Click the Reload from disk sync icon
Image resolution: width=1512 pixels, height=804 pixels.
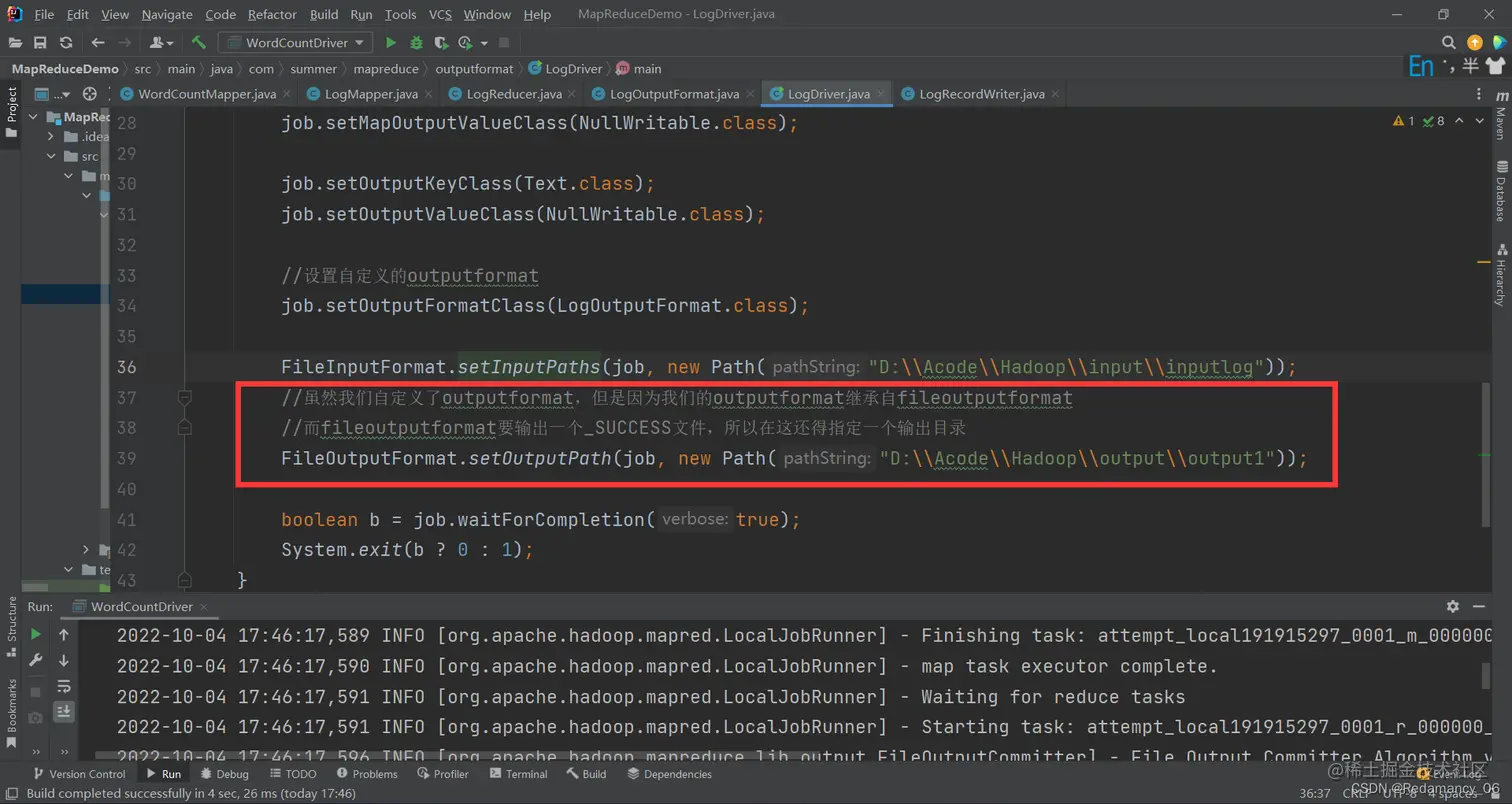click(66, 43)
